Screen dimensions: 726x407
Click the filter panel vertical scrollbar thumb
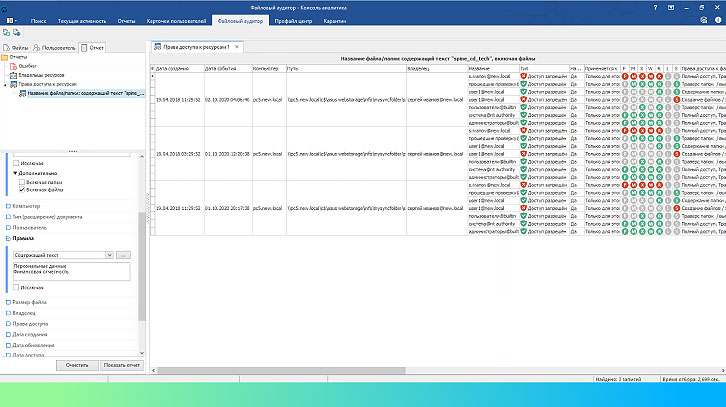tap(142, 266)
